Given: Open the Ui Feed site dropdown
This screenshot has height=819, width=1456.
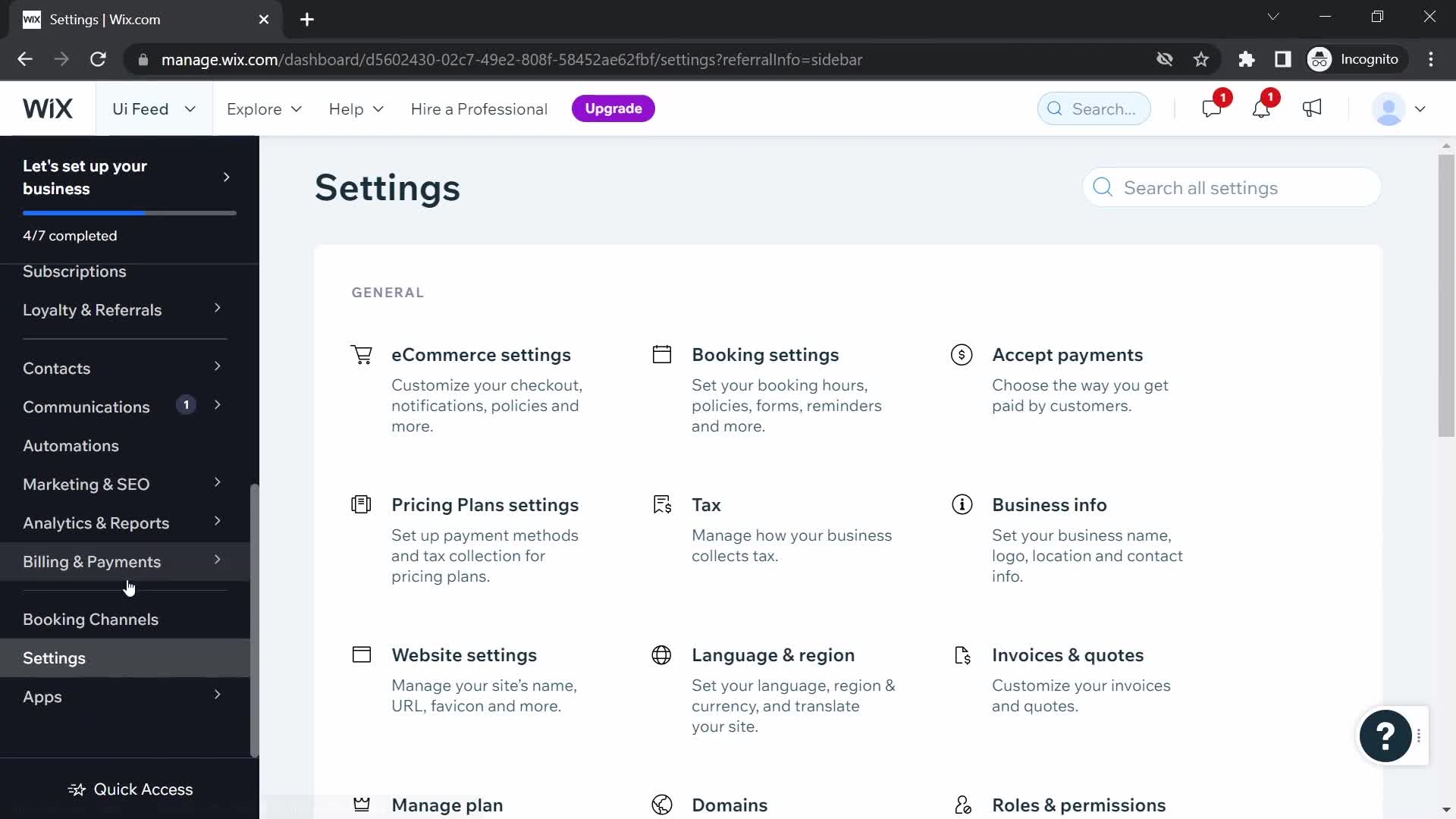Looking at the screenshot, I should click(154, 109).
